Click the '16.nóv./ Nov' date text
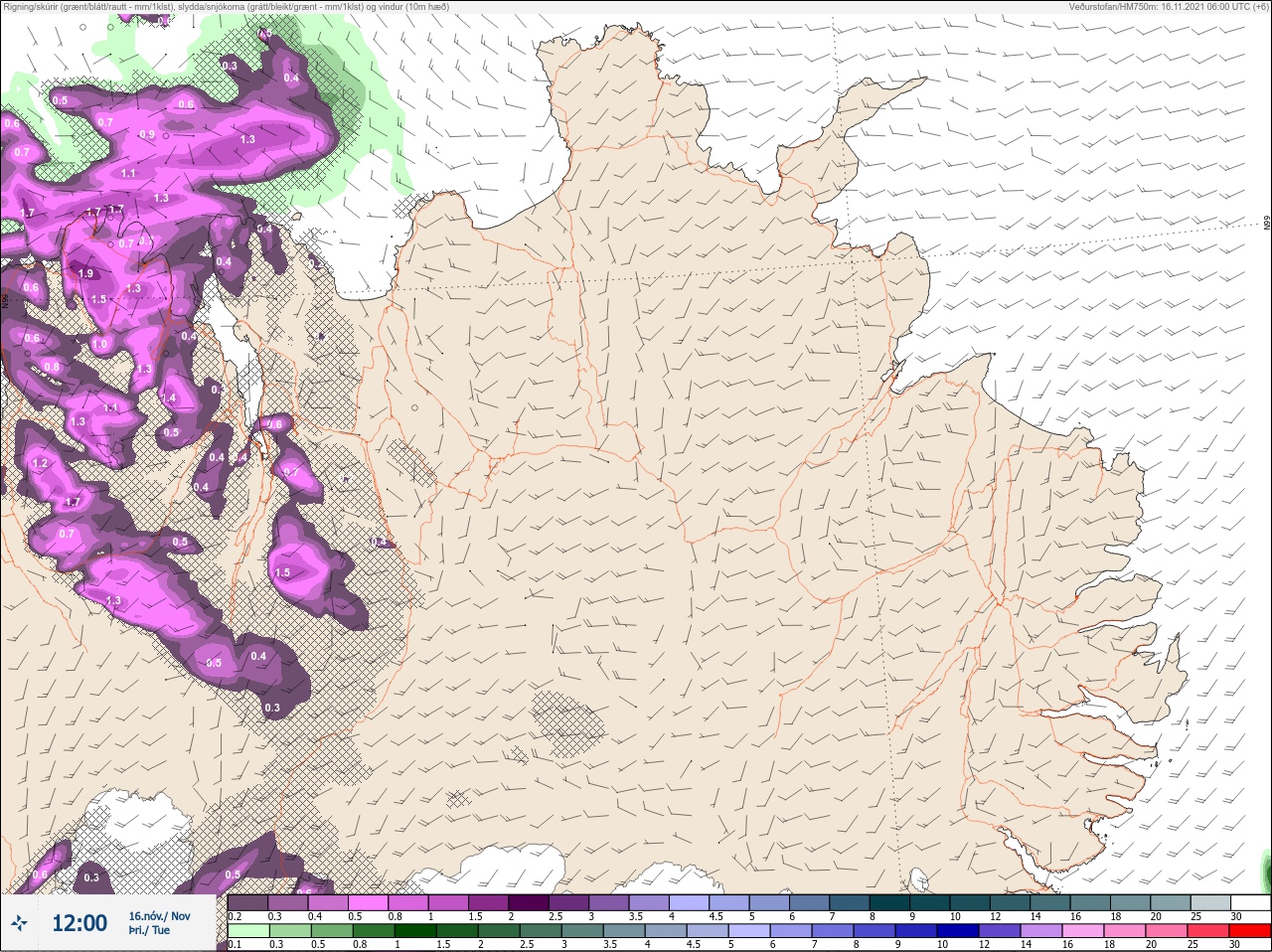The image size is (1272, 952). [x=159, y=916]
